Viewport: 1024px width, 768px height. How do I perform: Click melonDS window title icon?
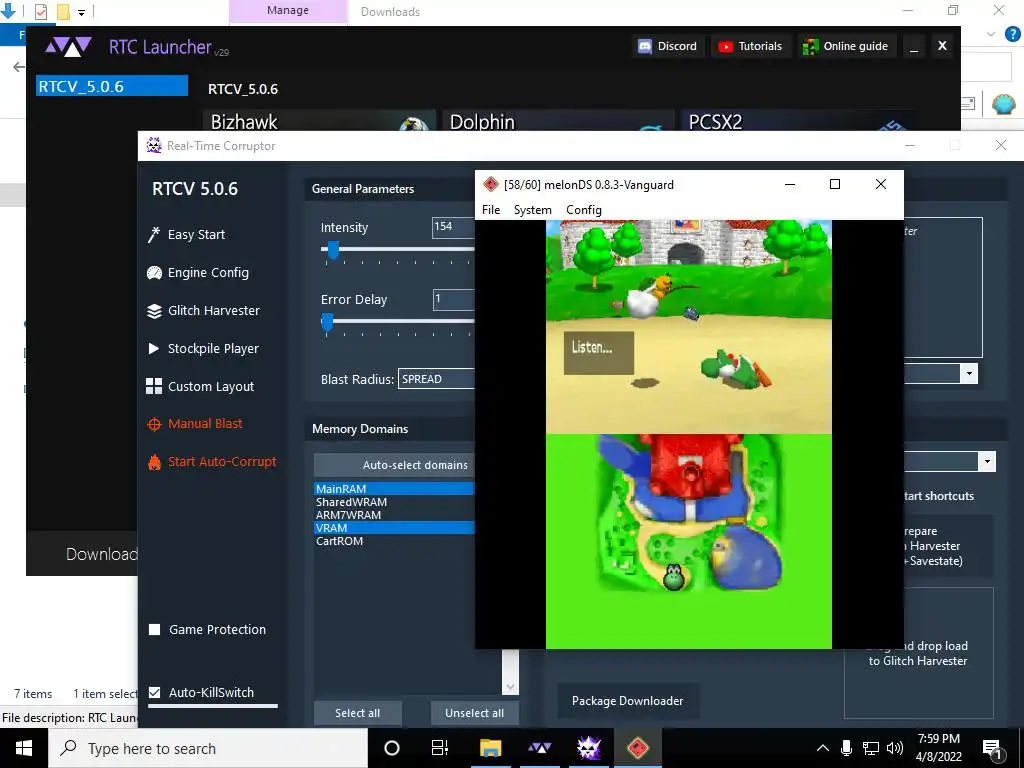[490, 185]
